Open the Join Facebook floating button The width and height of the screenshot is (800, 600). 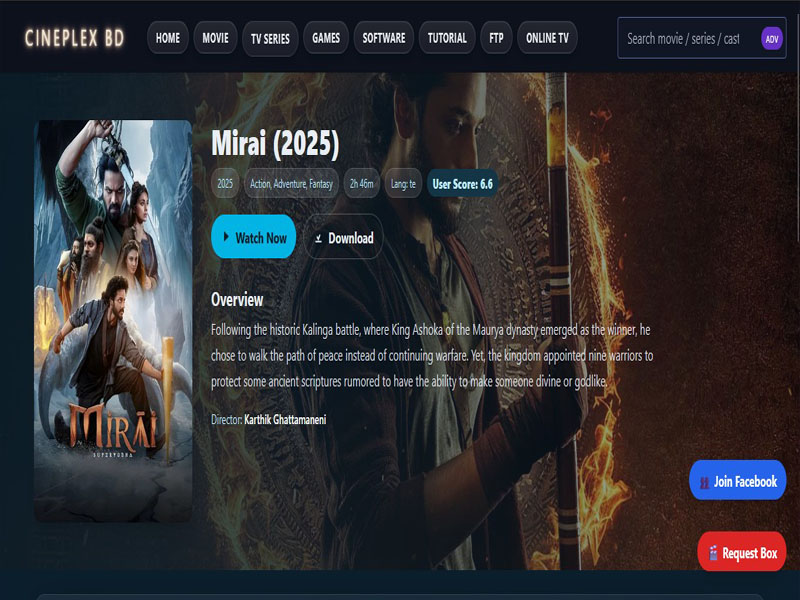[737, 481]
